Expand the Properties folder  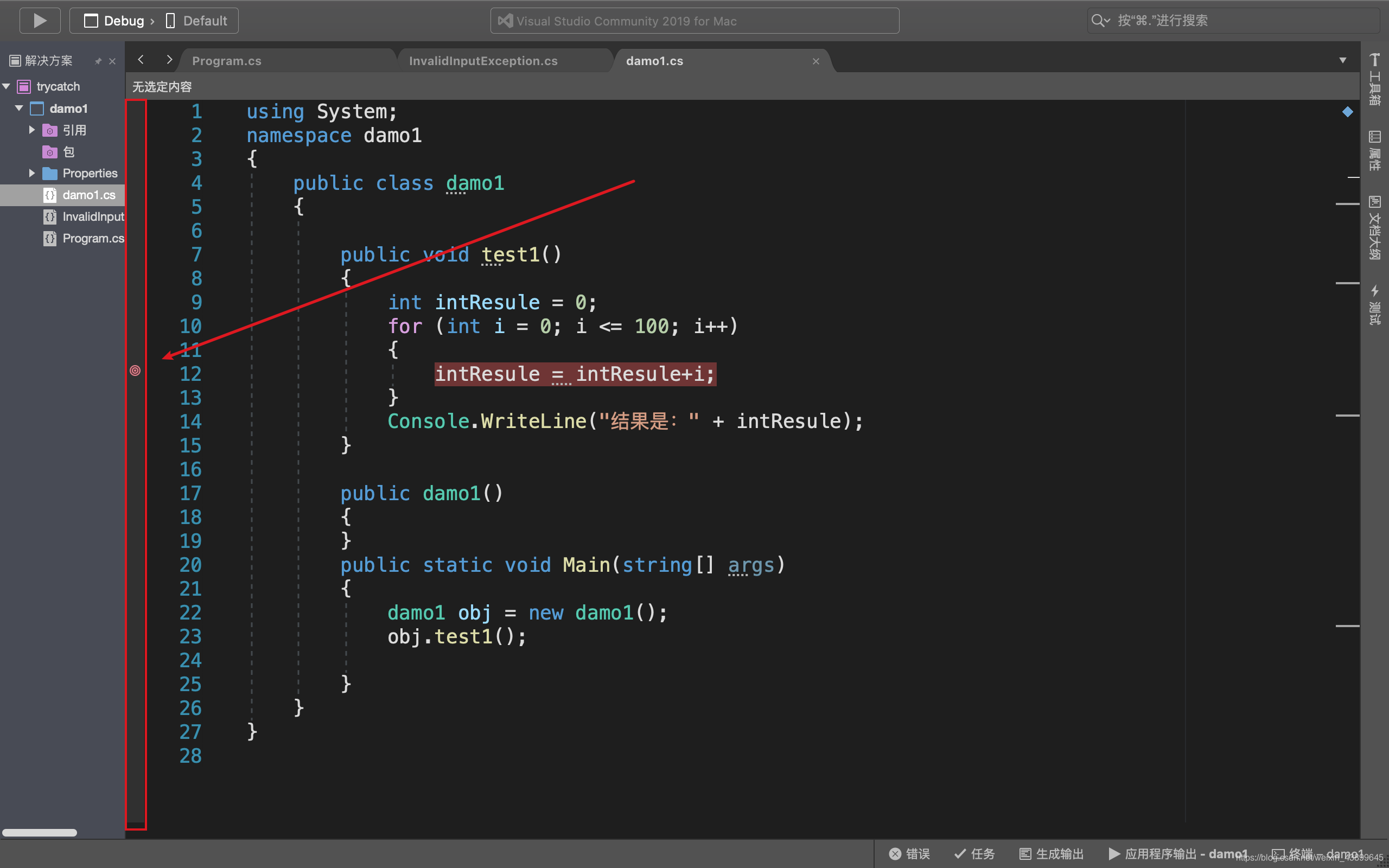click(x=32, y=174)
